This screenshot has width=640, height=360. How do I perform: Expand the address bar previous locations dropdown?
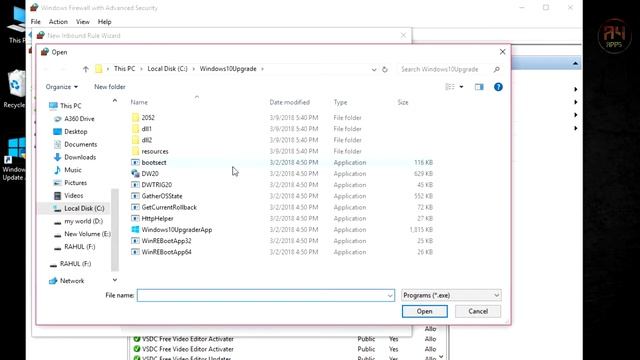click(374, 69)
